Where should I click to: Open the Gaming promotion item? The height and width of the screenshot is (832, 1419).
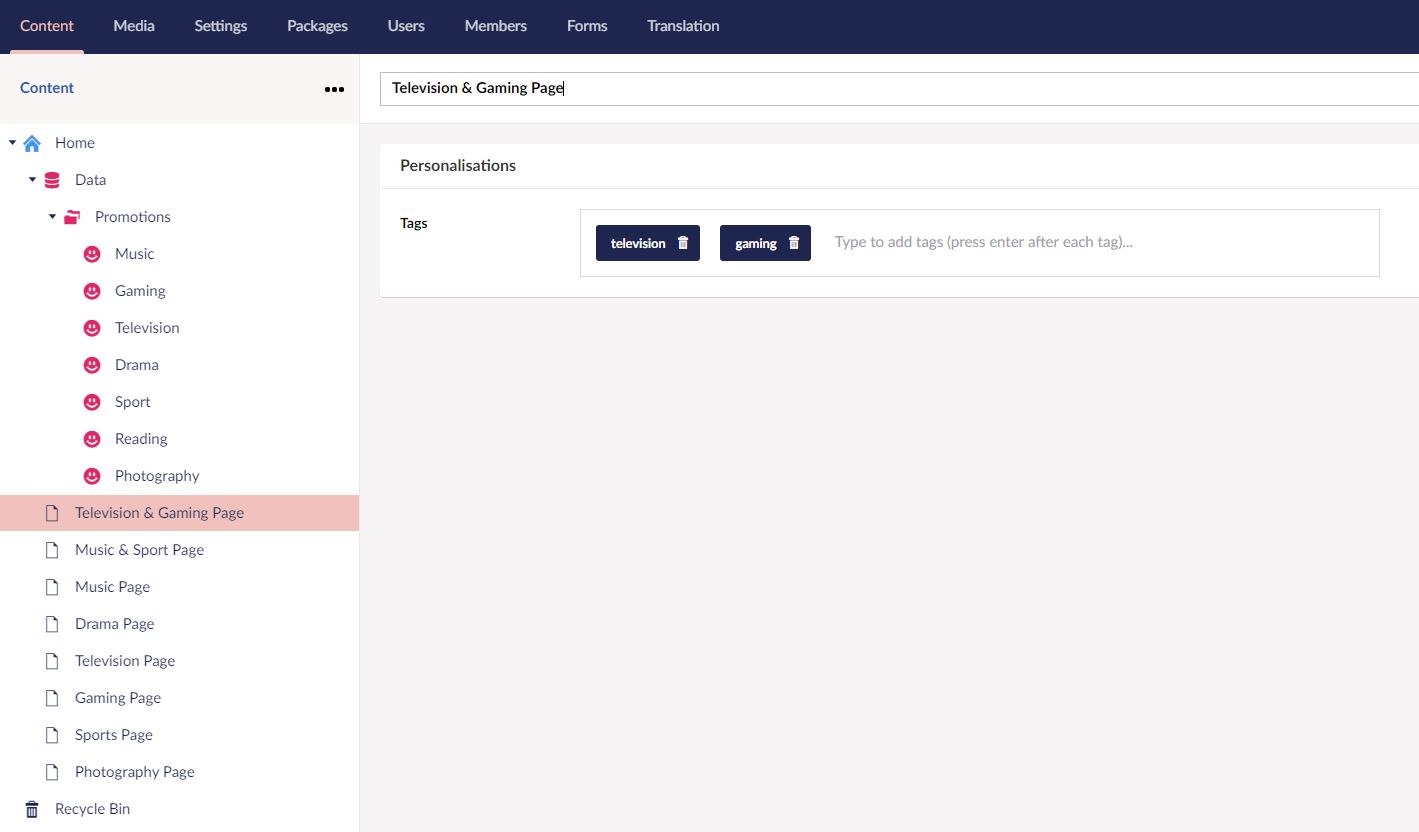[140, 291]
